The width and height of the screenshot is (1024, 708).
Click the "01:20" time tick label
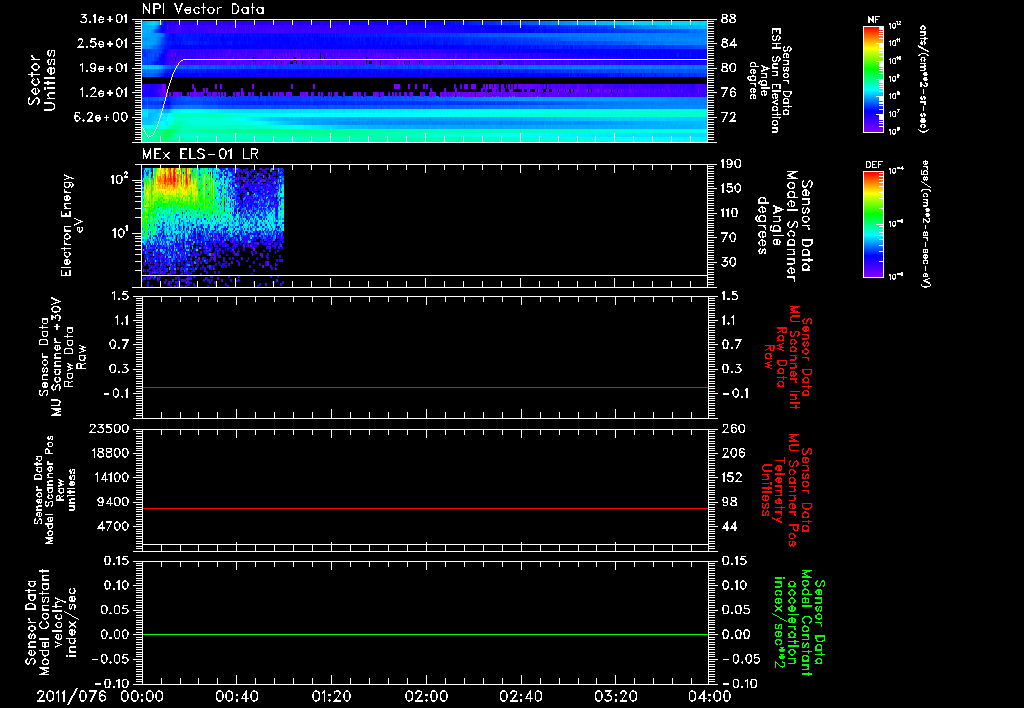click(331, 696)
